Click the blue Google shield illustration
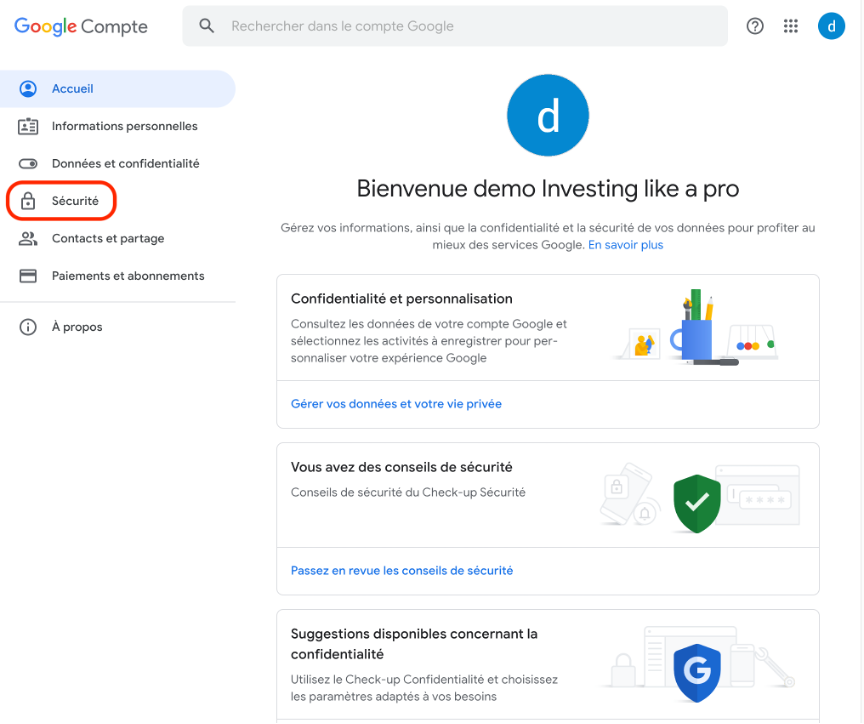 pyautogui.click(x=697, y=672)
